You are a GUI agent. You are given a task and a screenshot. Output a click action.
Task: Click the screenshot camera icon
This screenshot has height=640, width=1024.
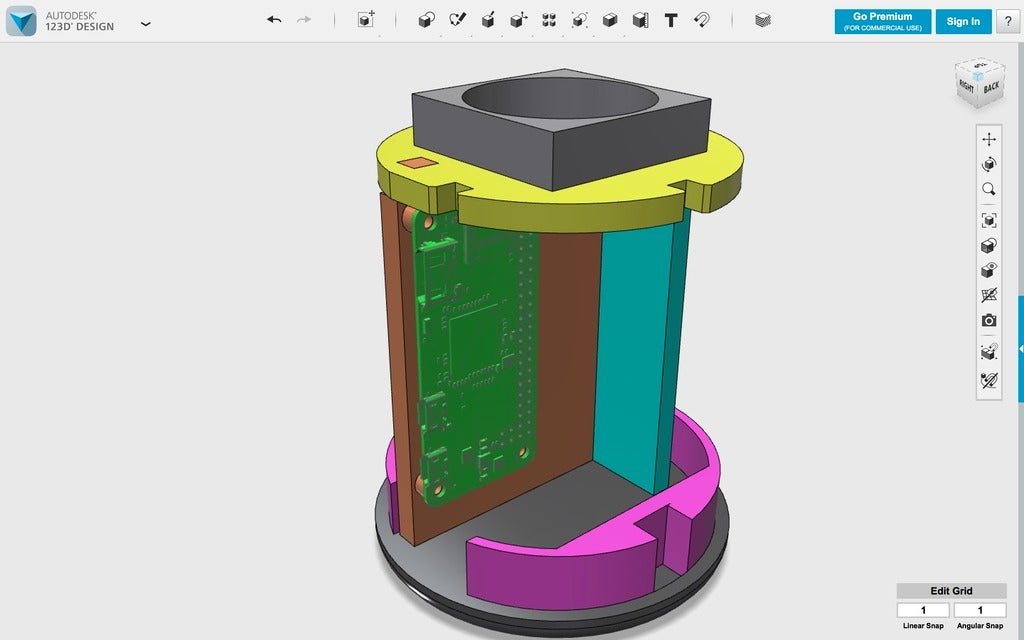(x=989, y=321)
